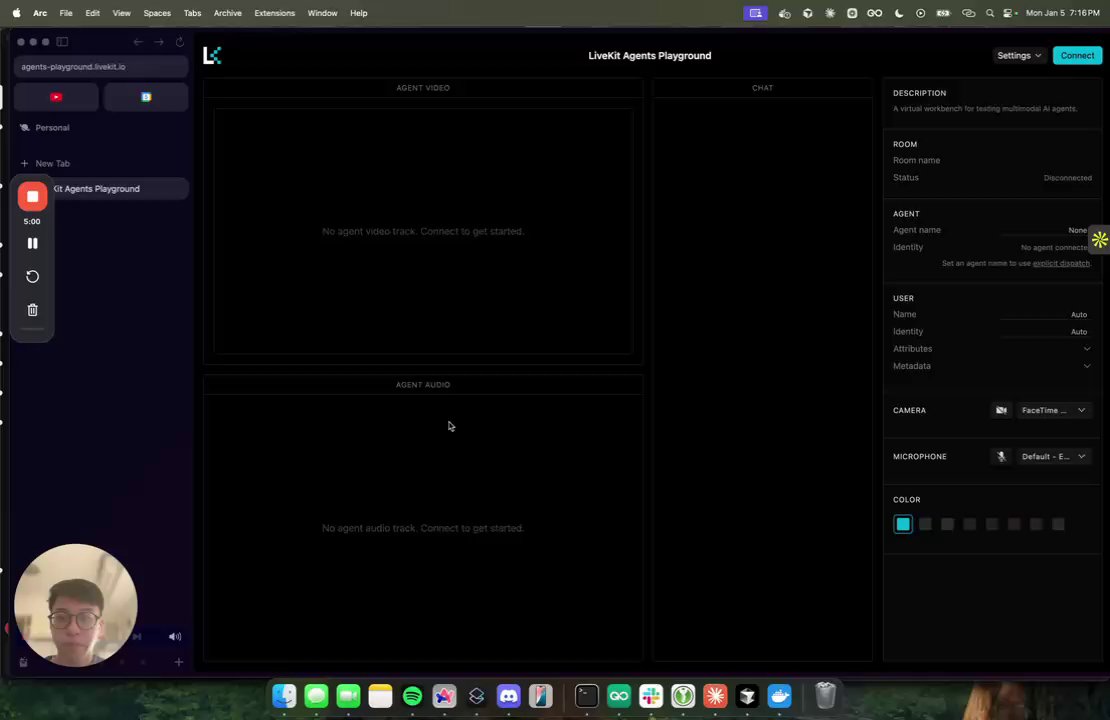This screenshot has height=720, width=1110.
Task: Click the agents-playground.livekit.io address bar
Action: coord(101,67)
